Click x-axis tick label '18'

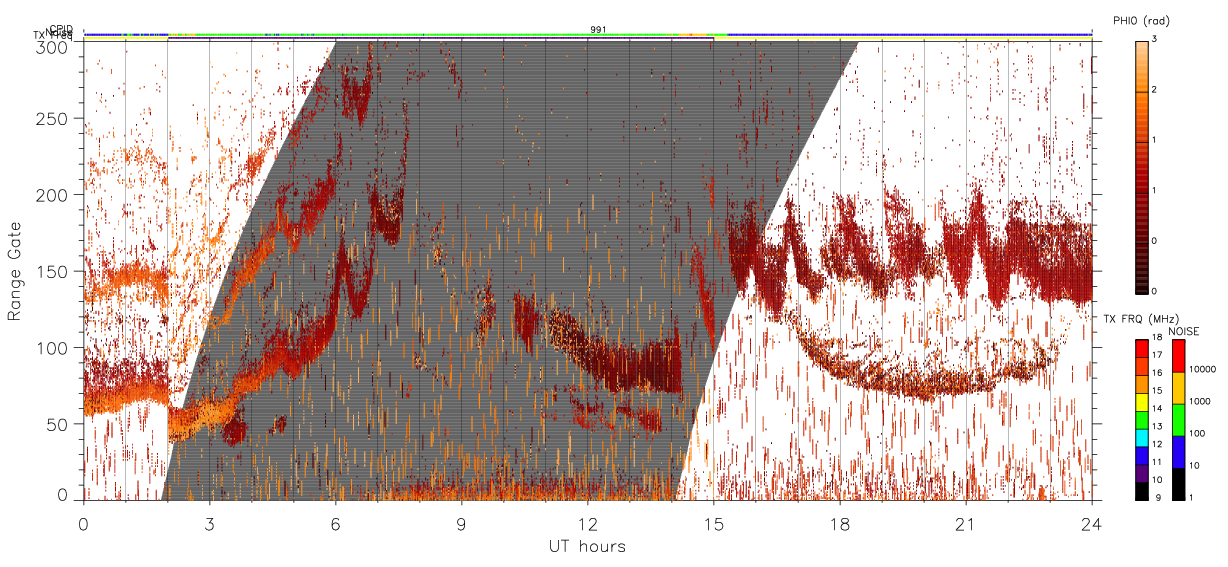839,523
